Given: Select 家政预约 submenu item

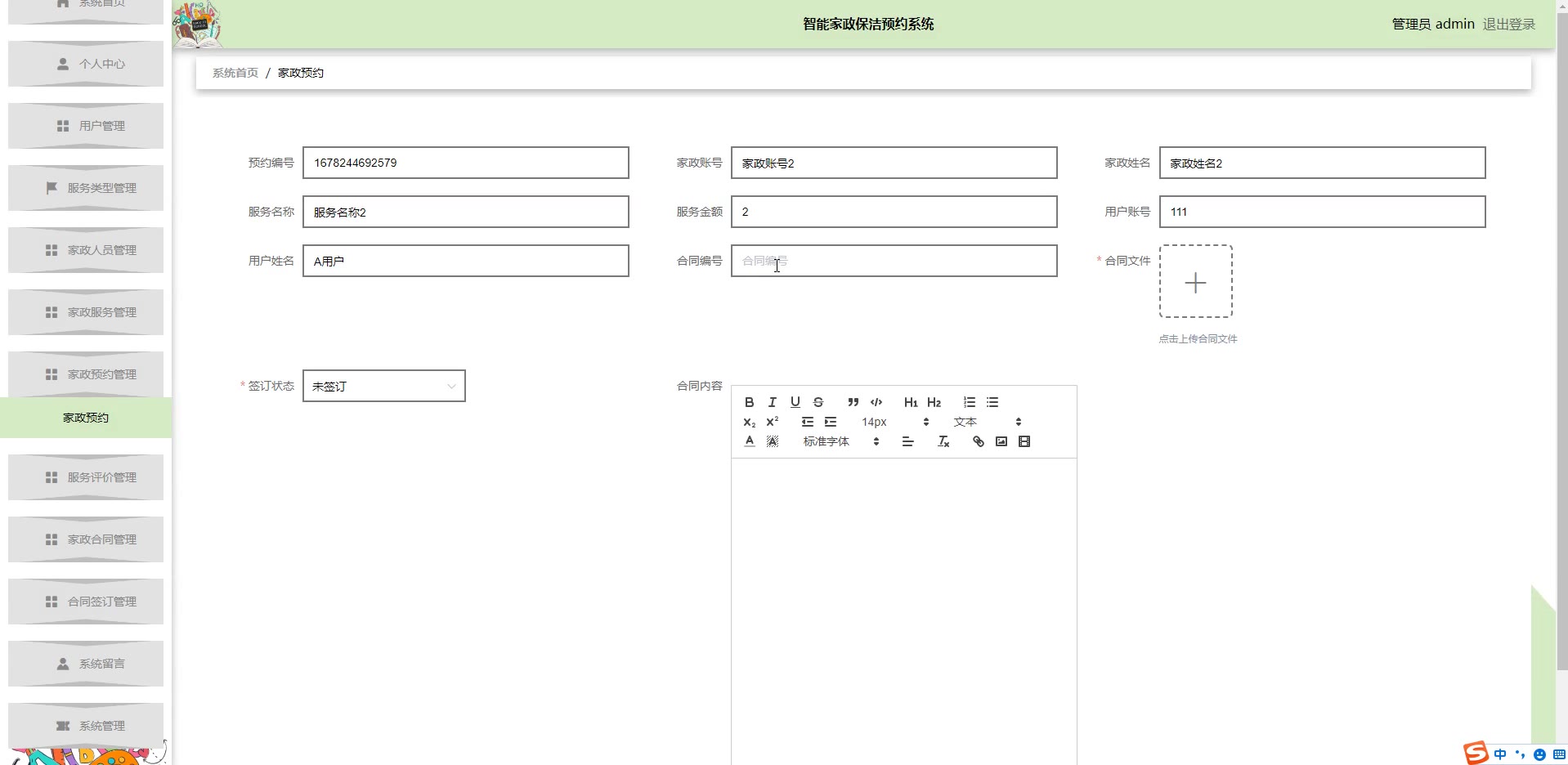Looking at the screenshot, I should tap(86, 418).
